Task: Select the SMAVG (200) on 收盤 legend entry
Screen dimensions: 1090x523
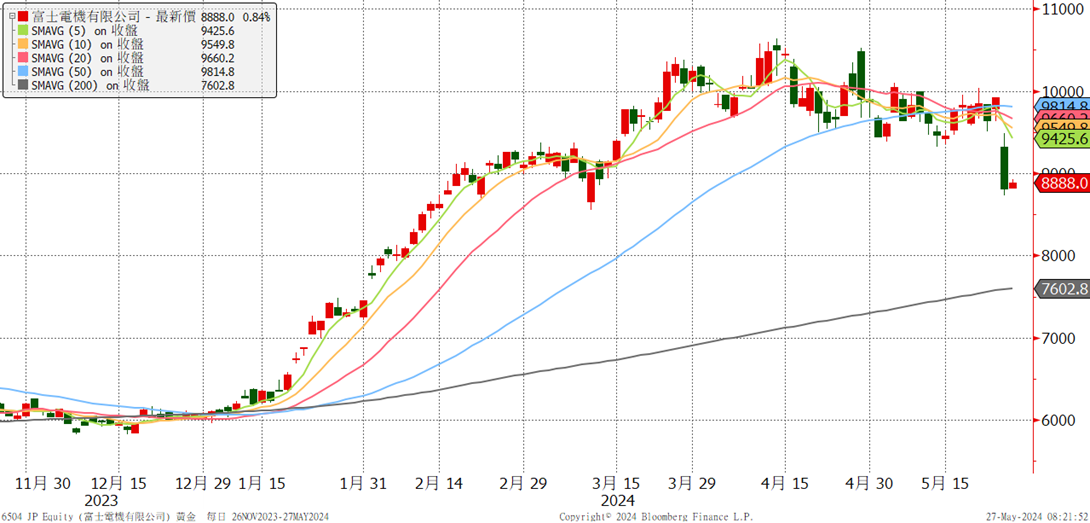Action: (90, 86)
